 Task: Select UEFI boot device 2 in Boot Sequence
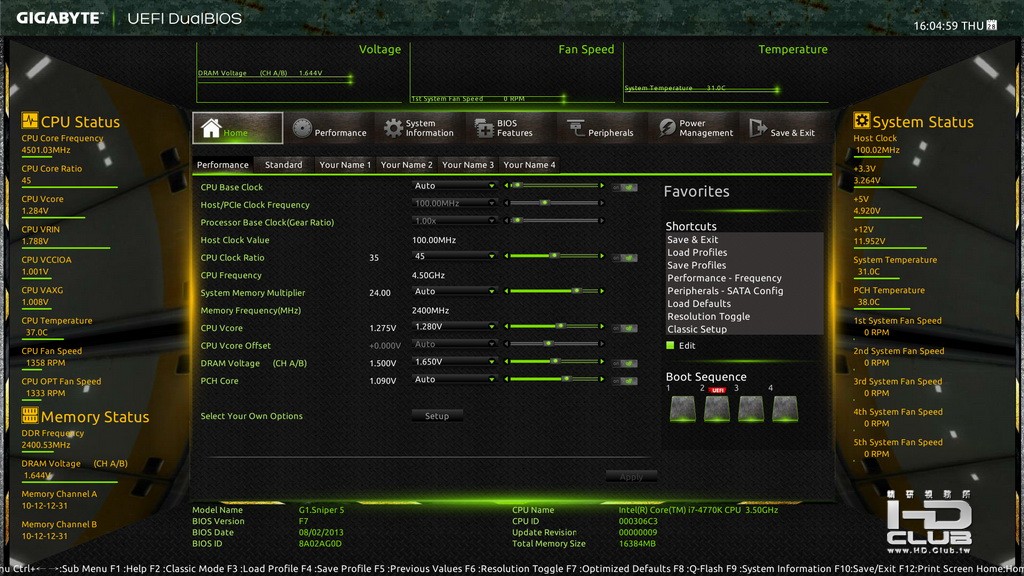(x=716, y=409)
